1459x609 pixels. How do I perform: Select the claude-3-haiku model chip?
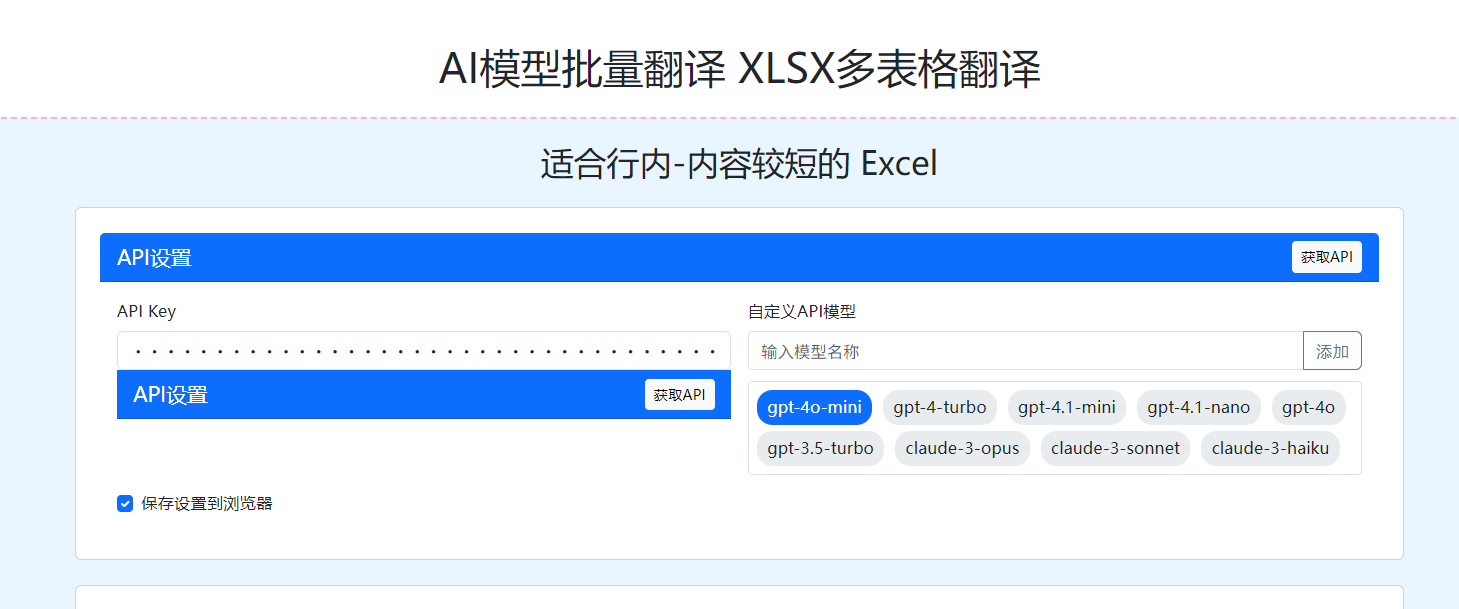click(x=1270, y=448)
